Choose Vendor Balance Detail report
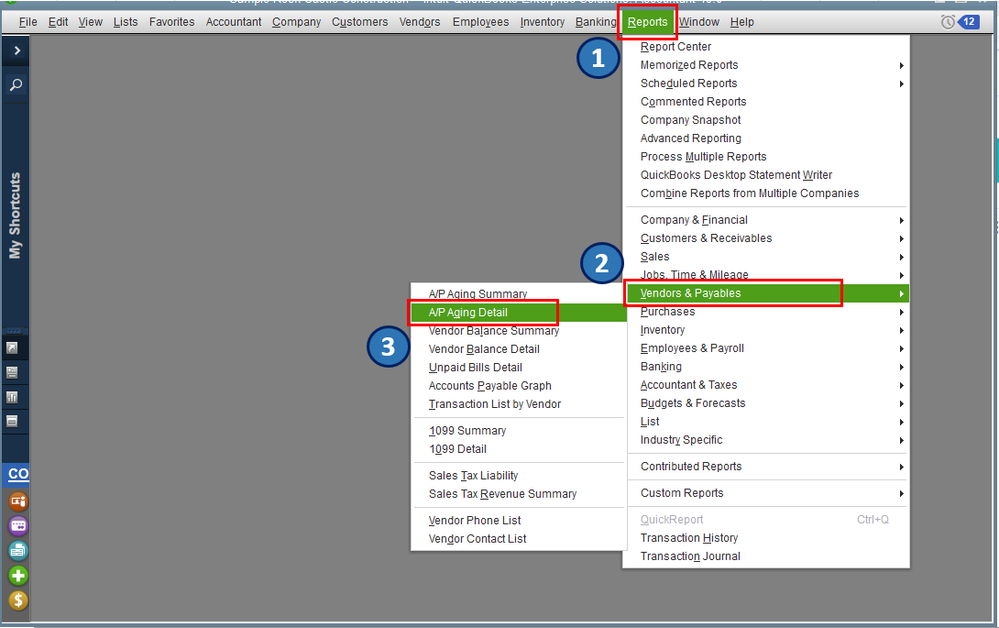Viewport: 999px width, 628px height. (x=519, y=350)
